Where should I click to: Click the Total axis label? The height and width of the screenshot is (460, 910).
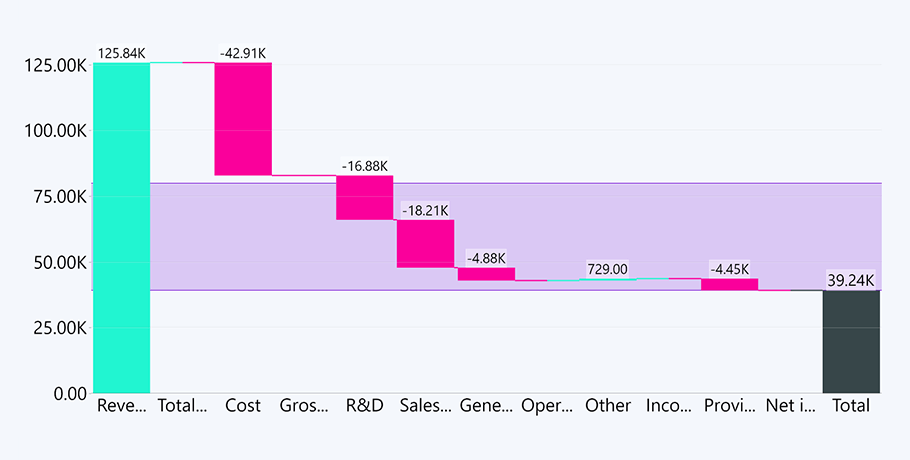click(x=851, y=406)
